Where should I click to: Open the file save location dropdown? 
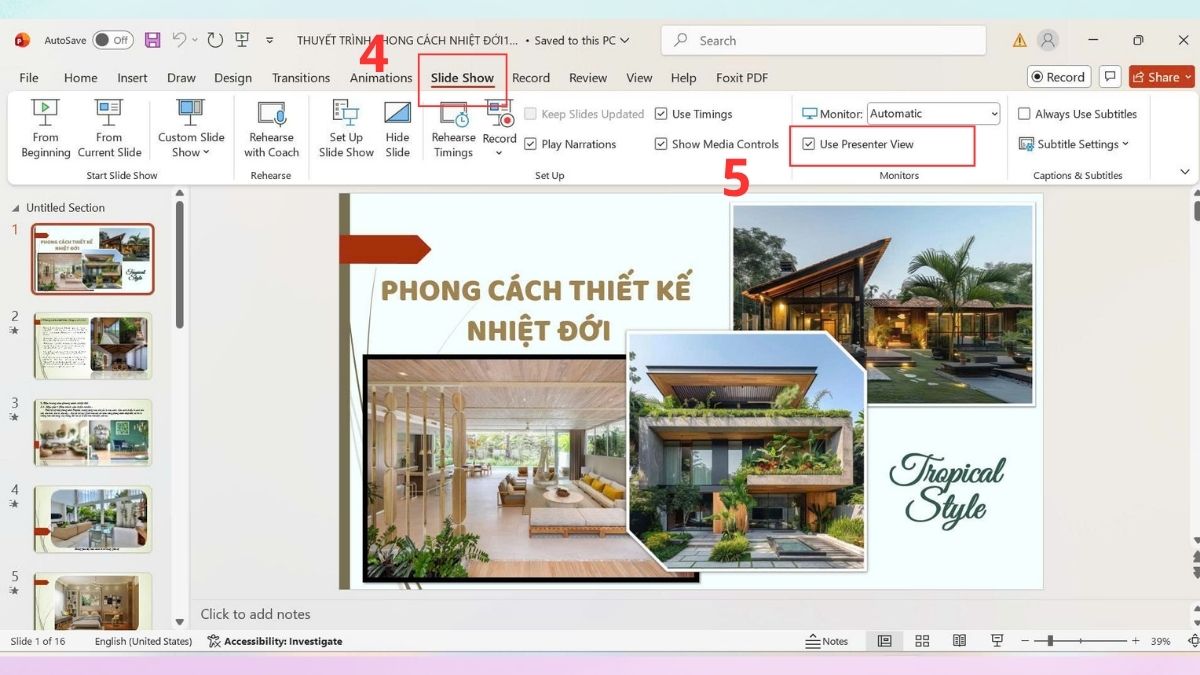(x=625, y=40)
